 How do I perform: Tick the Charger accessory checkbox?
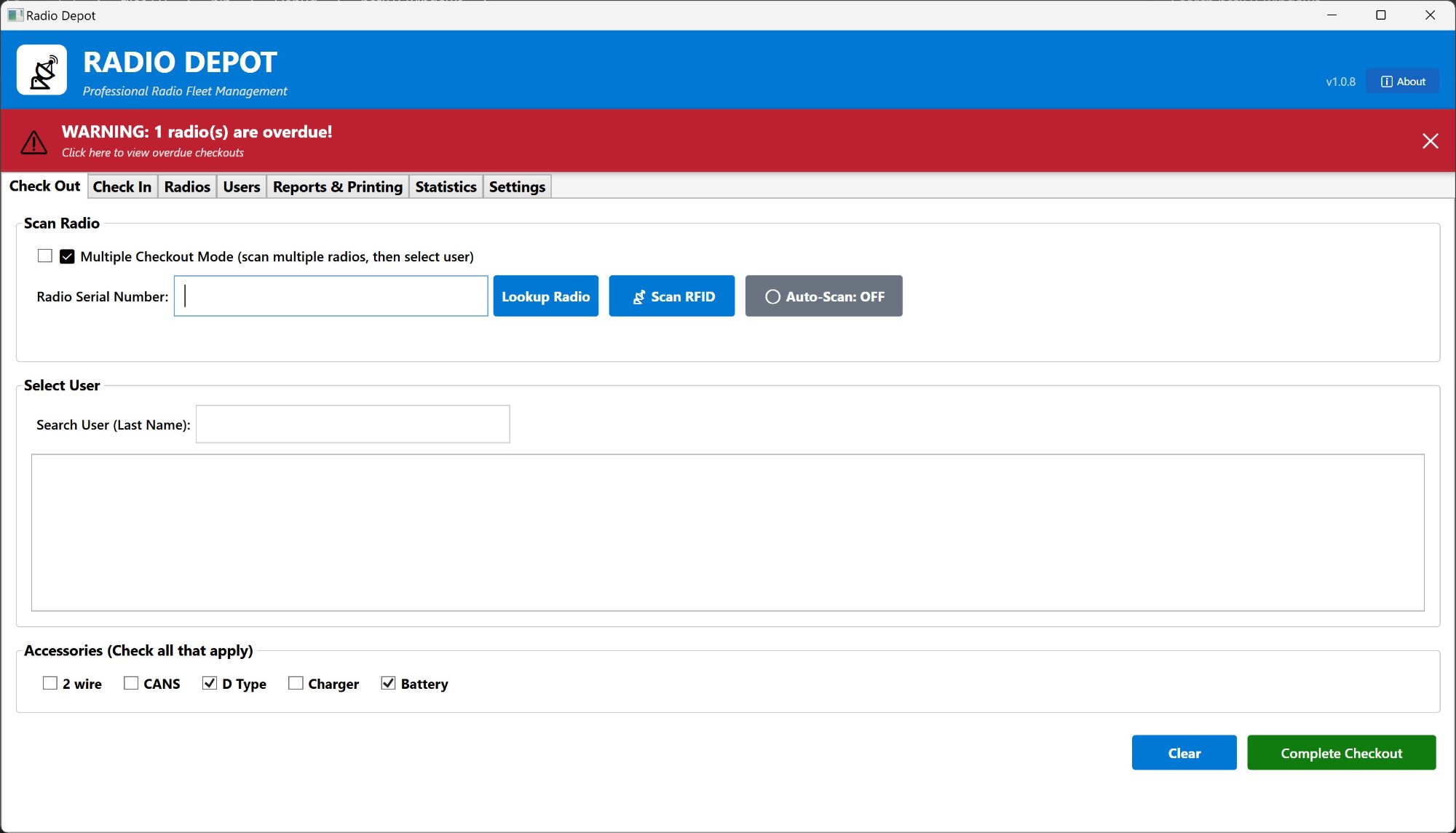click(x=296, y=683)
